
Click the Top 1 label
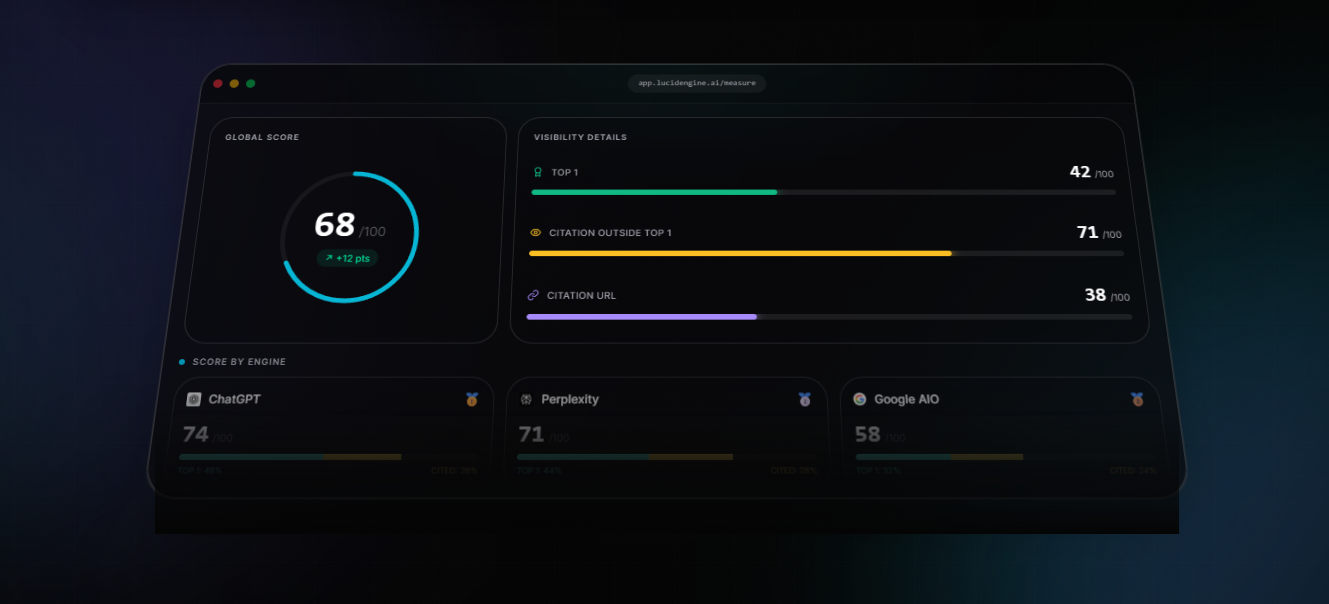pos(565,173)
